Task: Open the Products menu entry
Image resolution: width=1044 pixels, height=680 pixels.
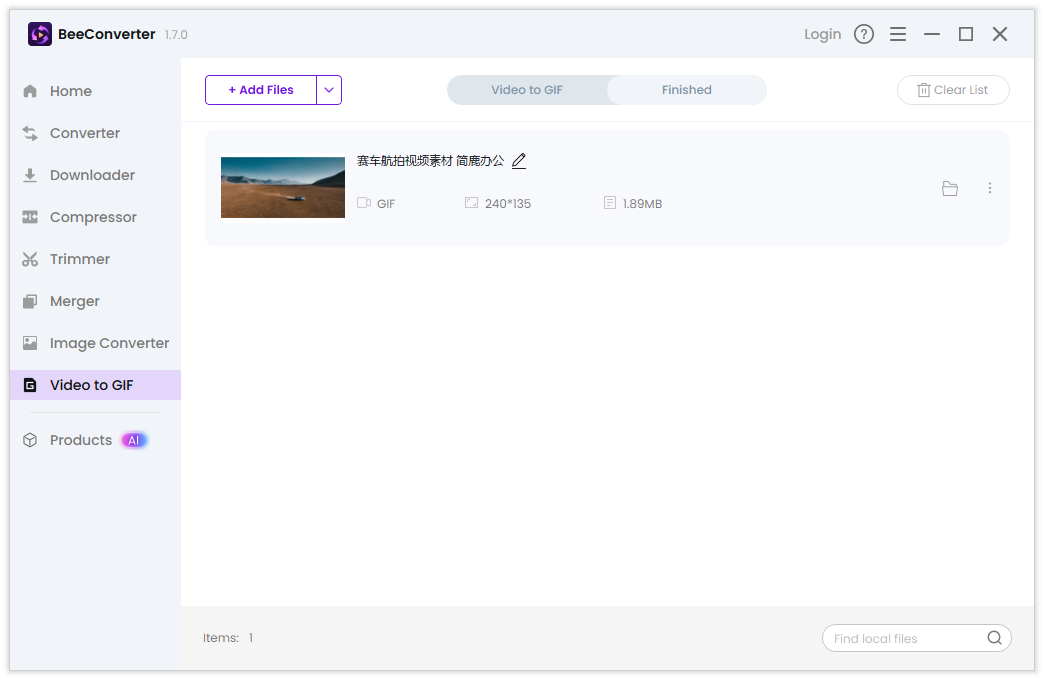Action: 81,440
